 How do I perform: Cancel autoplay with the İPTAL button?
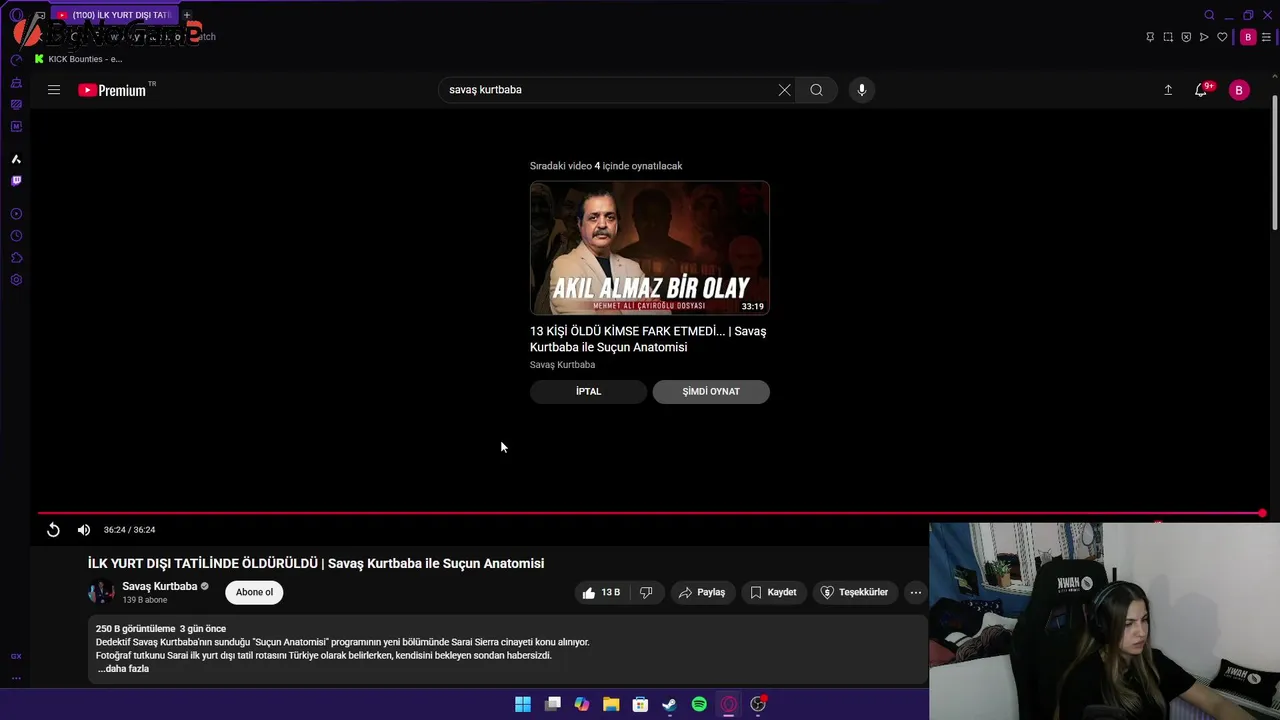pos(588,392)
